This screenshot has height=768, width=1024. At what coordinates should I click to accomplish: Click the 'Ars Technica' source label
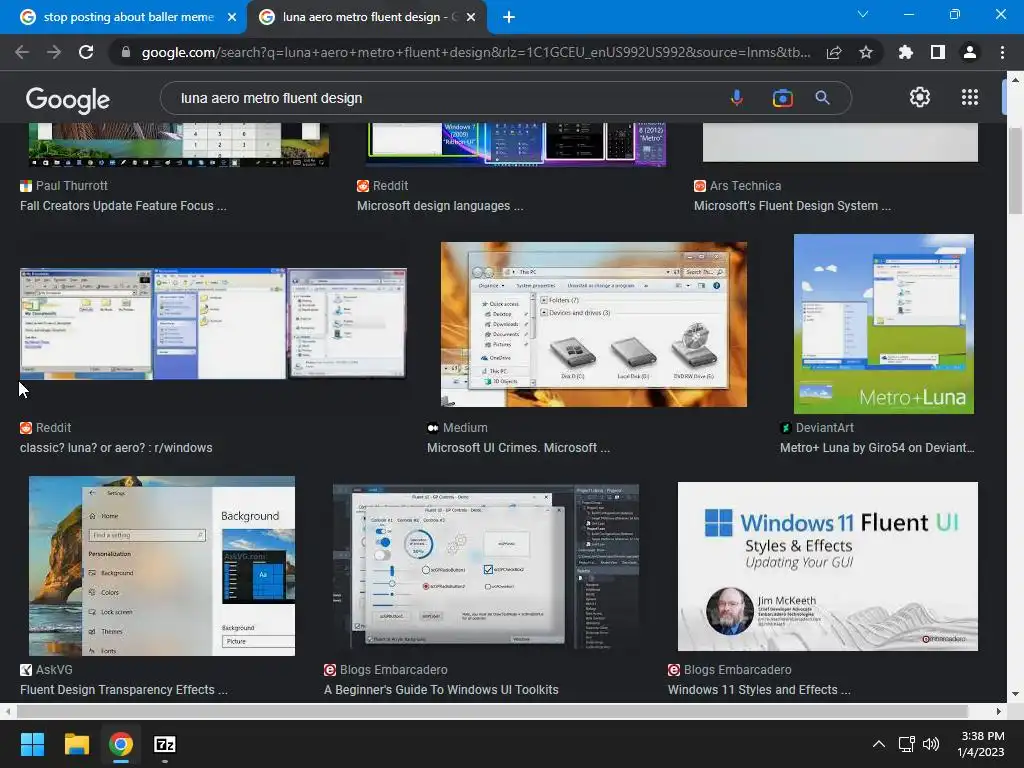(745, 185)
